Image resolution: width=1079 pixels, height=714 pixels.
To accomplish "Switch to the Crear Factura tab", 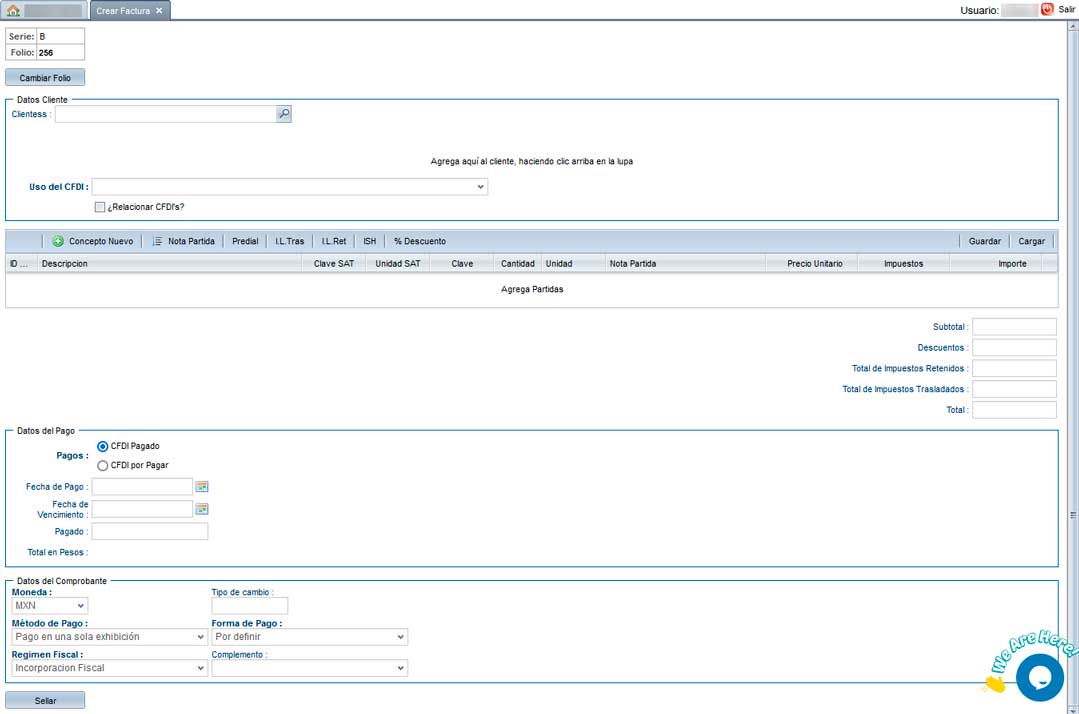I will pyautogui.click(x=122, y=11).
